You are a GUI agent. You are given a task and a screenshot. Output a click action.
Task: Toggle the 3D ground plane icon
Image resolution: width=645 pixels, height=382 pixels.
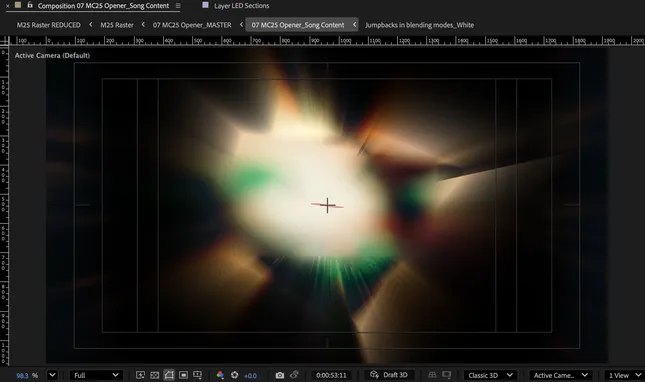pyautogui.click(x=432, y=375)
